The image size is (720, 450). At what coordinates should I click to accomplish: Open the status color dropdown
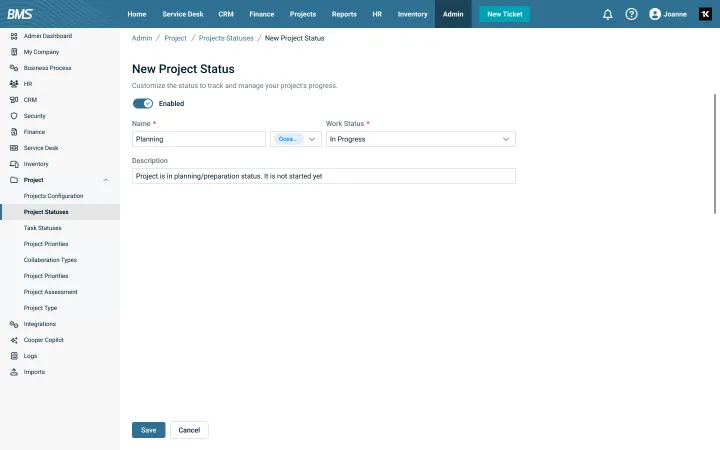click(296, 139)
